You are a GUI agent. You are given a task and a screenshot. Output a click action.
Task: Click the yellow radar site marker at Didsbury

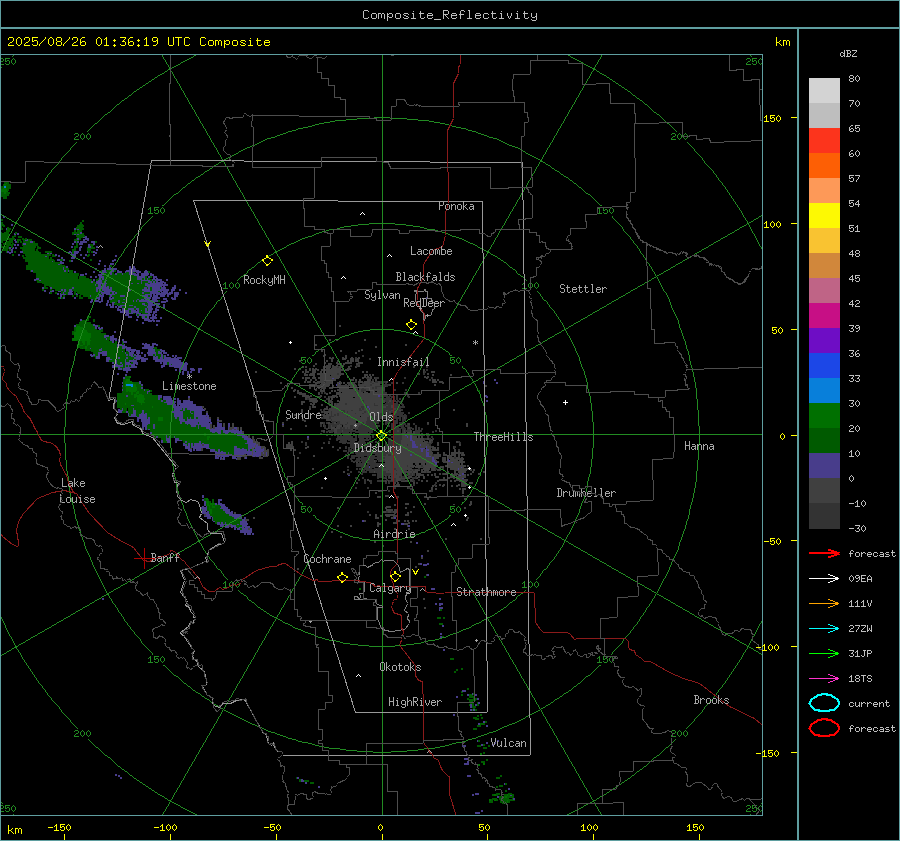tap(382, 436)
